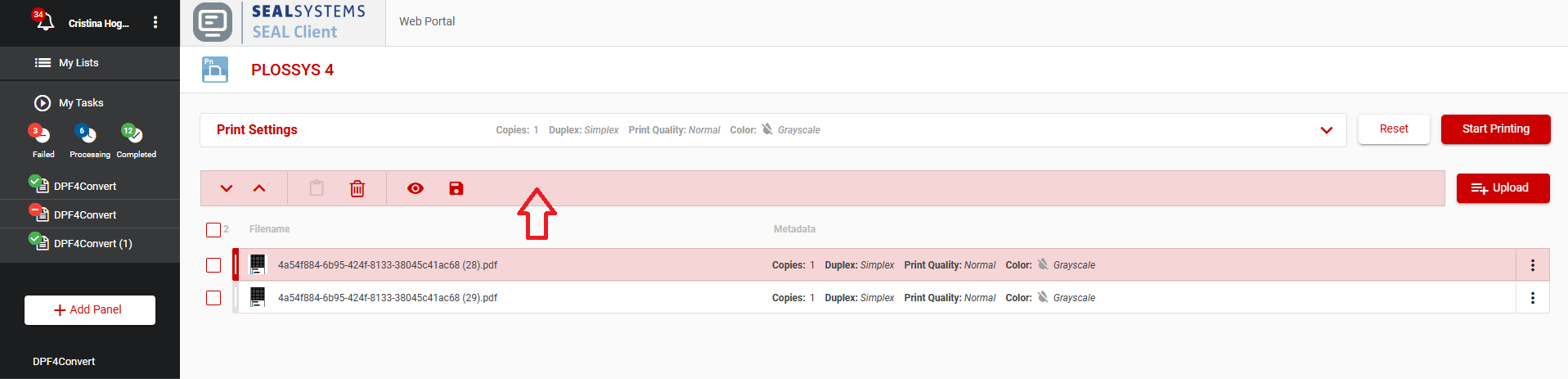Toggle the select-all files checkbox
1568x379 pixels.
(x=213, y=230)
